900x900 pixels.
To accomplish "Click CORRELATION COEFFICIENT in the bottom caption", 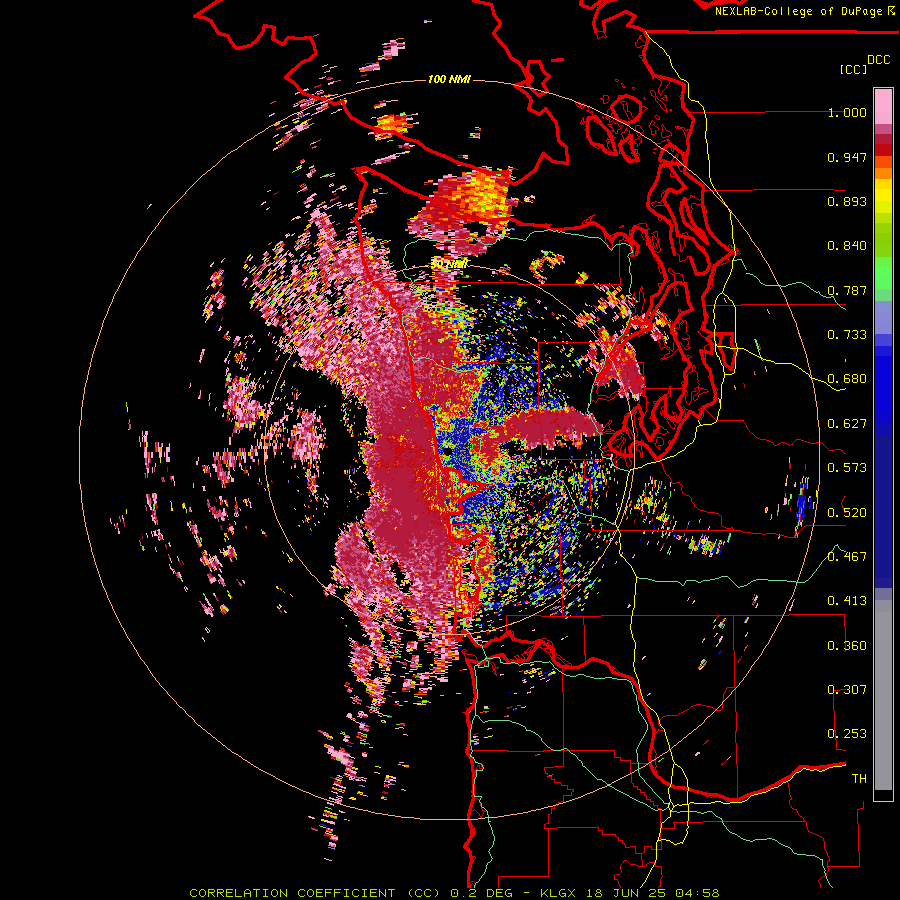I will [292, 893].
